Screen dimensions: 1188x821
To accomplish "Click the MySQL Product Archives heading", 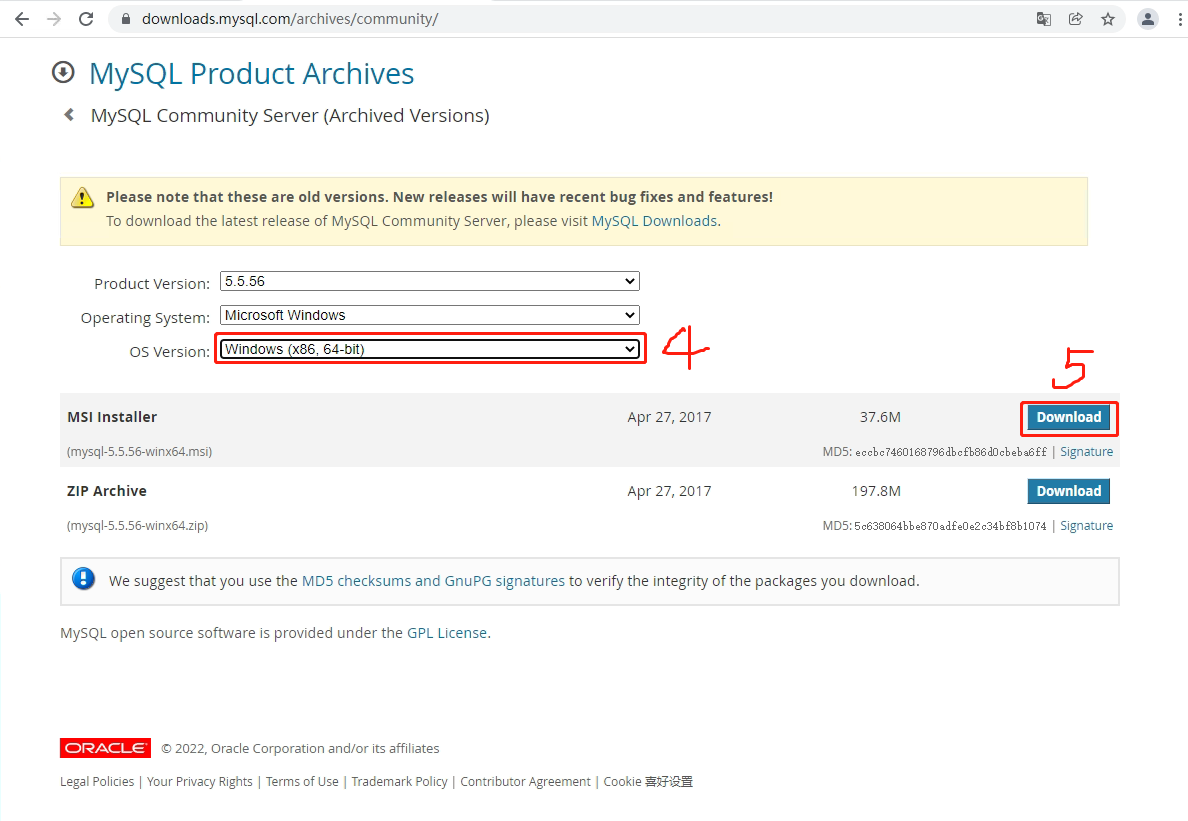I will tap(252, 73).
